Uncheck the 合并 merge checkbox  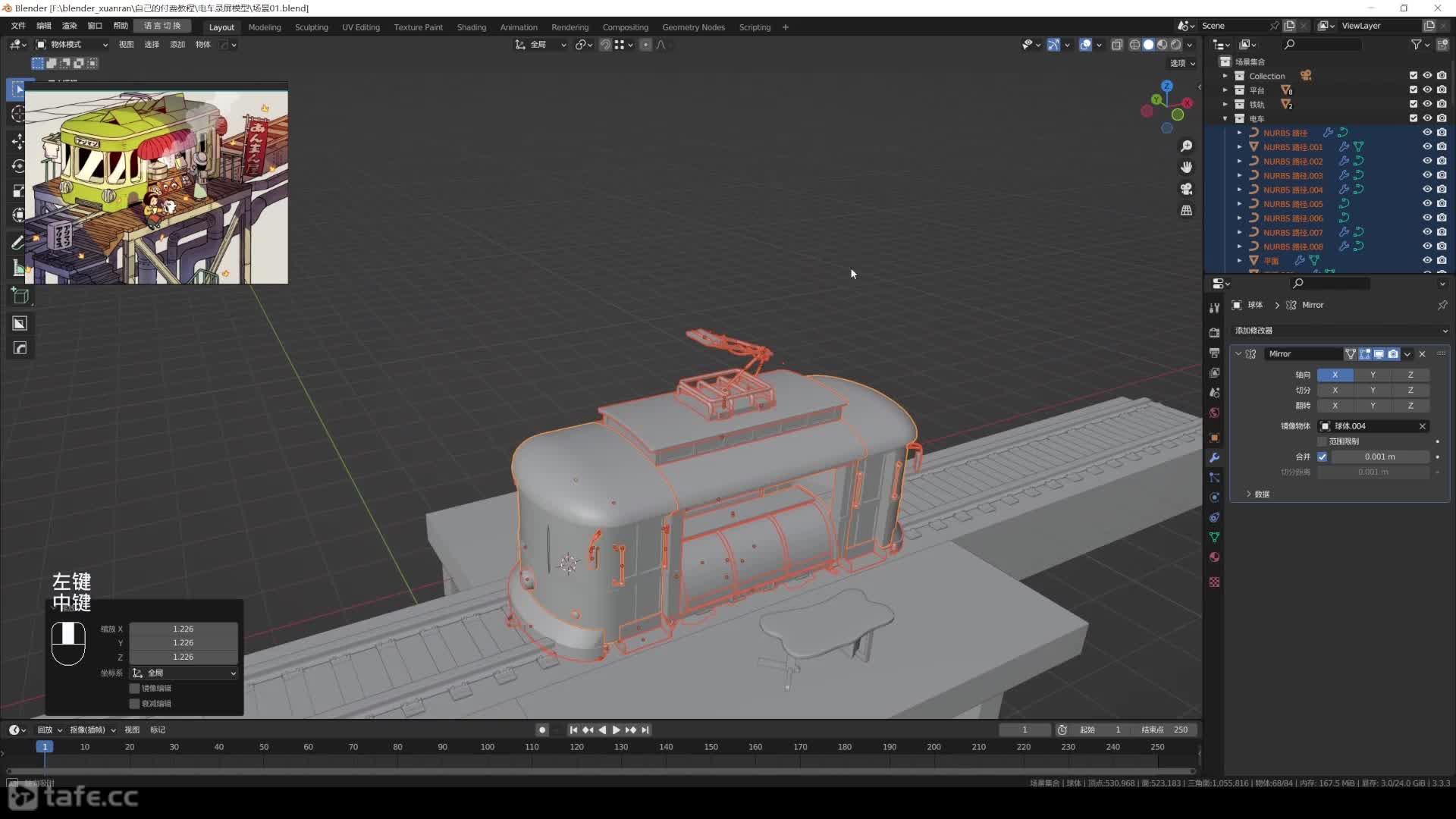pyautogui.click(x=1323, y=457)
